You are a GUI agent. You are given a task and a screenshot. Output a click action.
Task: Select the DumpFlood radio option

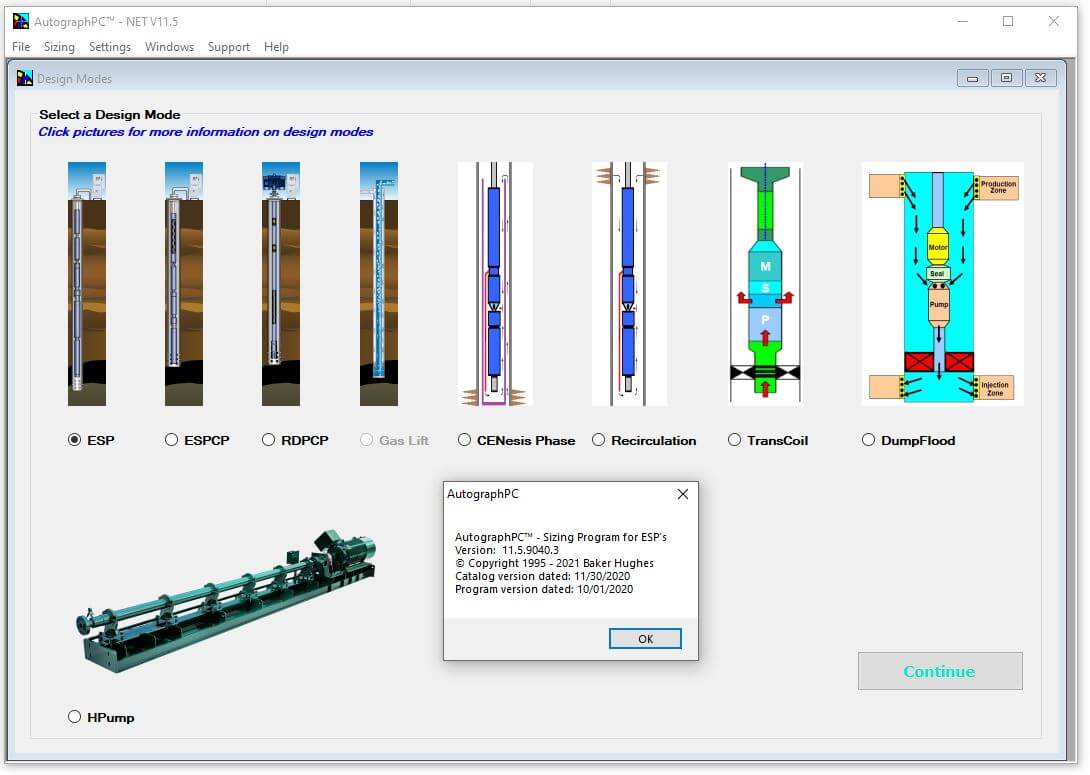pos(869,440)
